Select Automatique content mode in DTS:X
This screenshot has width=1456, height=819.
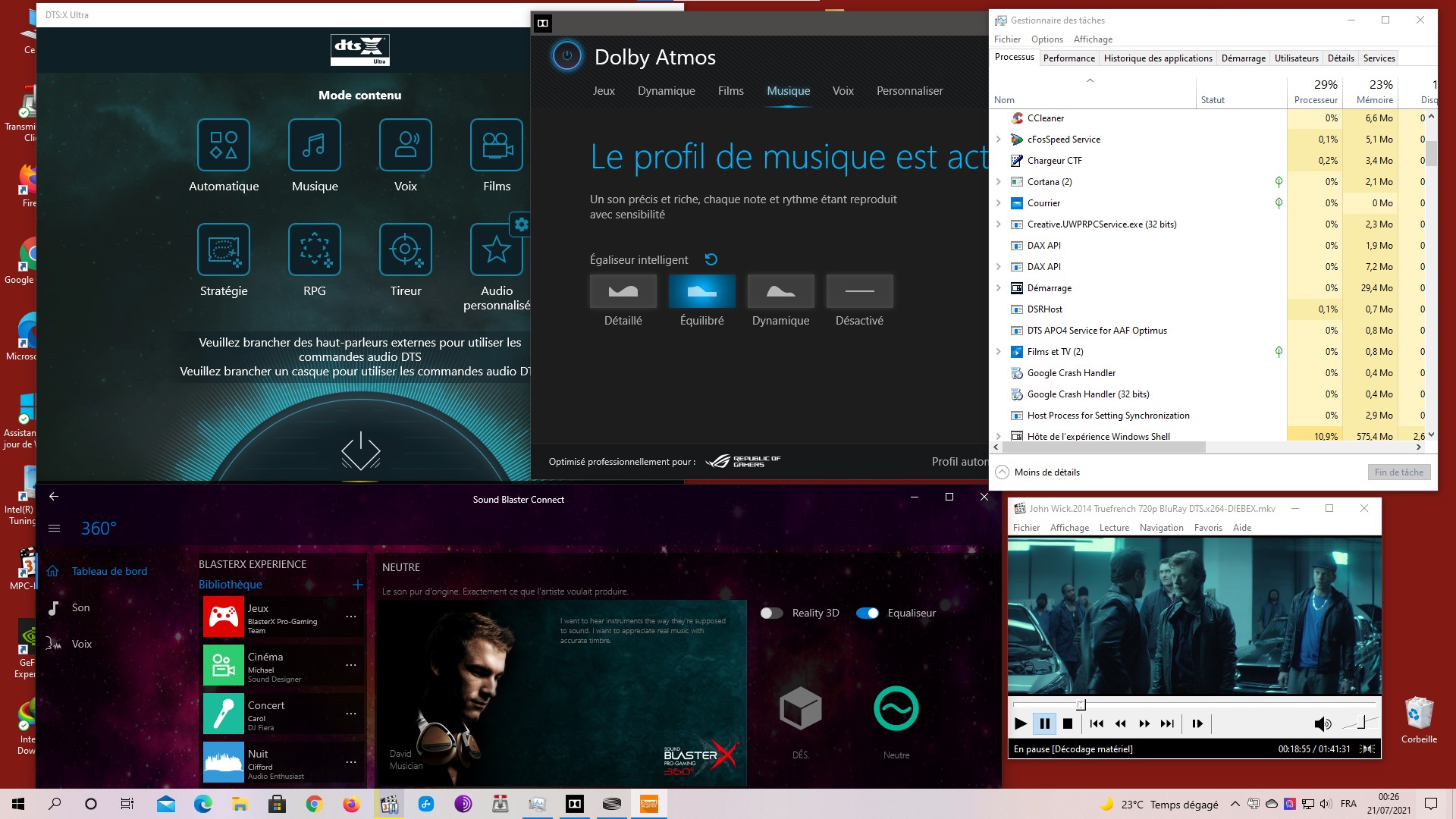click(224, 145)
